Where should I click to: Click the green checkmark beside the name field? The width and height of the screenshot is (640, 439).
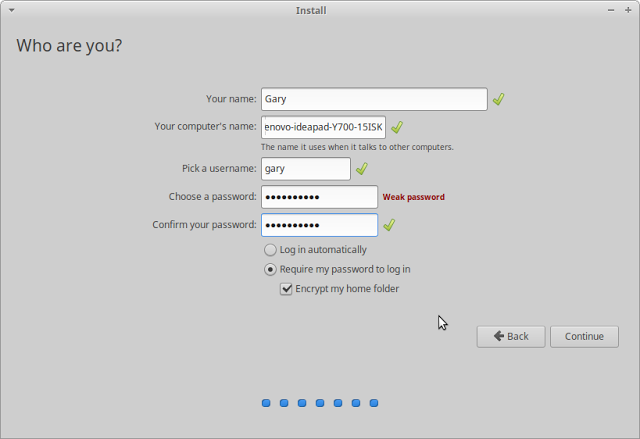click(x=498, y=99)
